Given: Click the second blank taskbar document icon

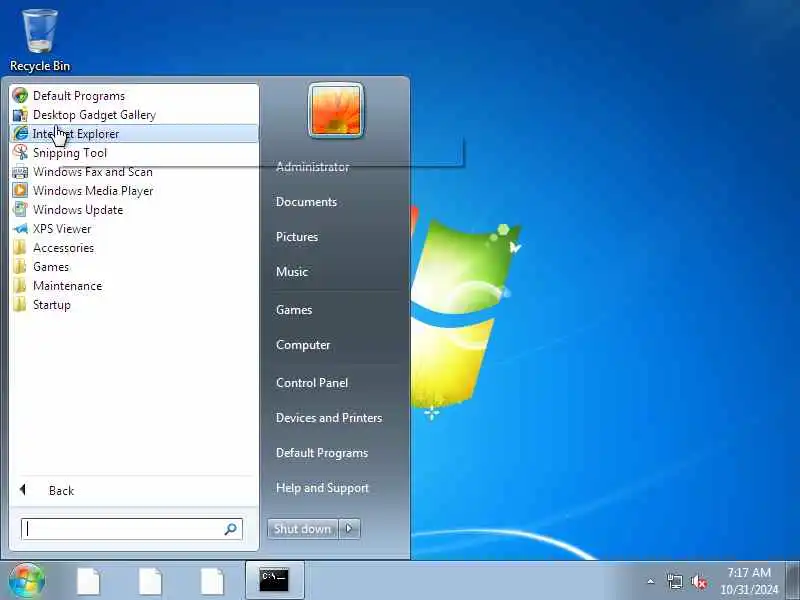Looking at the screenshot, I should (x=150, y=581).
